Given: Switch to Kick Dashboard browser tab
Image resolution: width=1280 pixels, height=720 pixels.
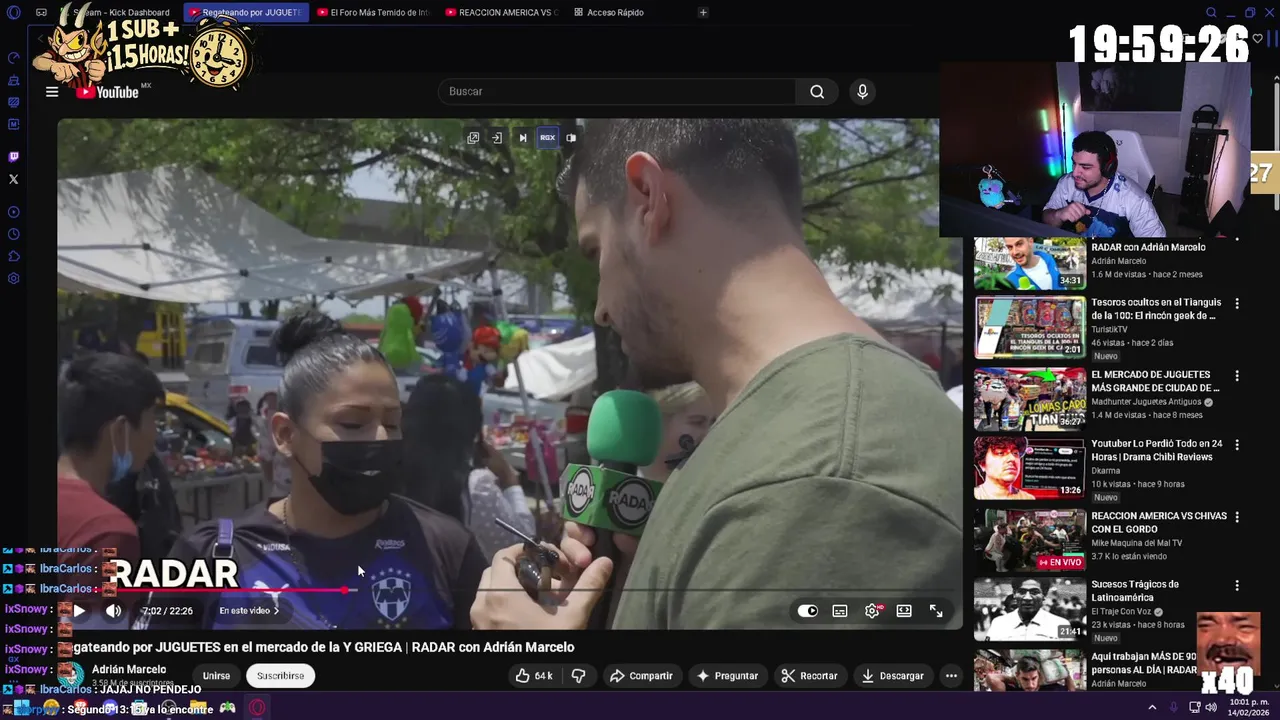Looking at the screenshot, I should (x=121, y=13).
